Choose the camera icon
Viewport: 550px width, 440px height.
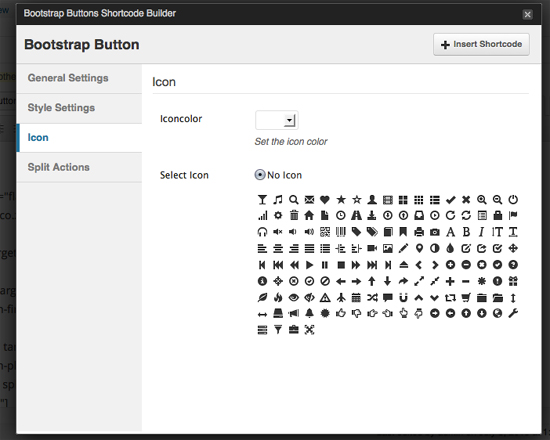pyautogui.click(x=435, y=232)
